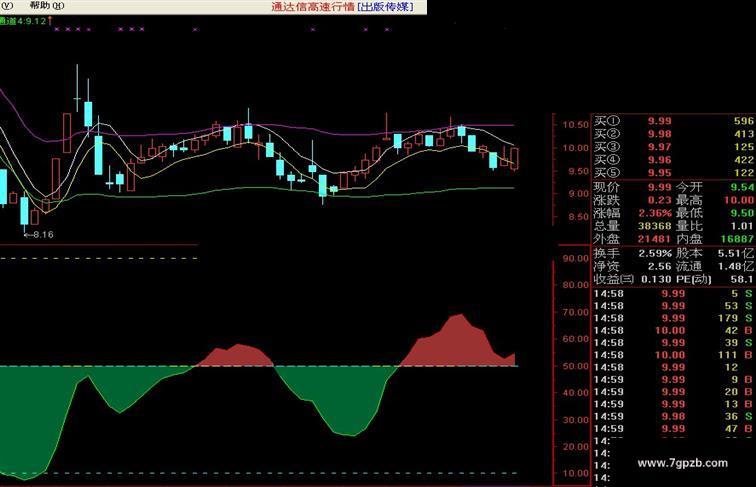The width and height of the screenshot is (756, 487).
Task: Select the 买⑤ bid row at 9.95
Action: pyautogui.click(x=658, y=173)
